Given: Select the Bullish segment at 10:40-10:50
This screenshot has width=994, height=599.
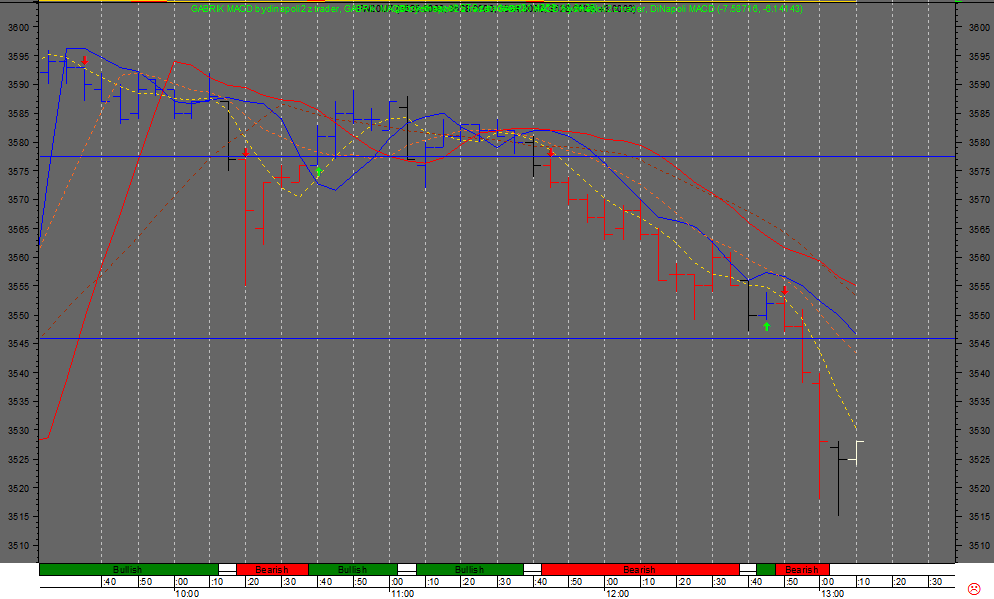Looking at the screenshot, I should [352, 569].
